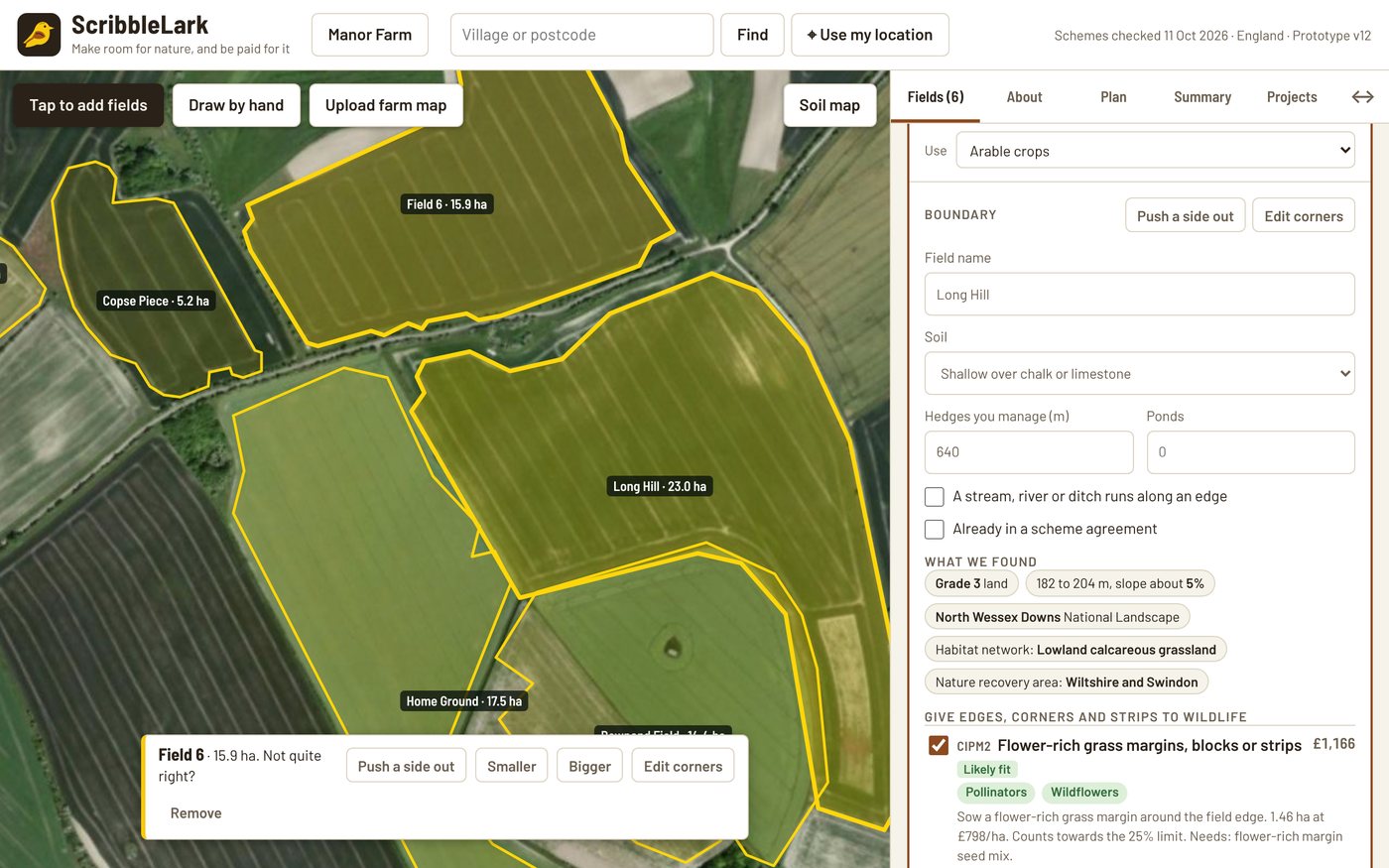Open the About tab
The image size is (1389, 868).
click(x=1024, y=96)
